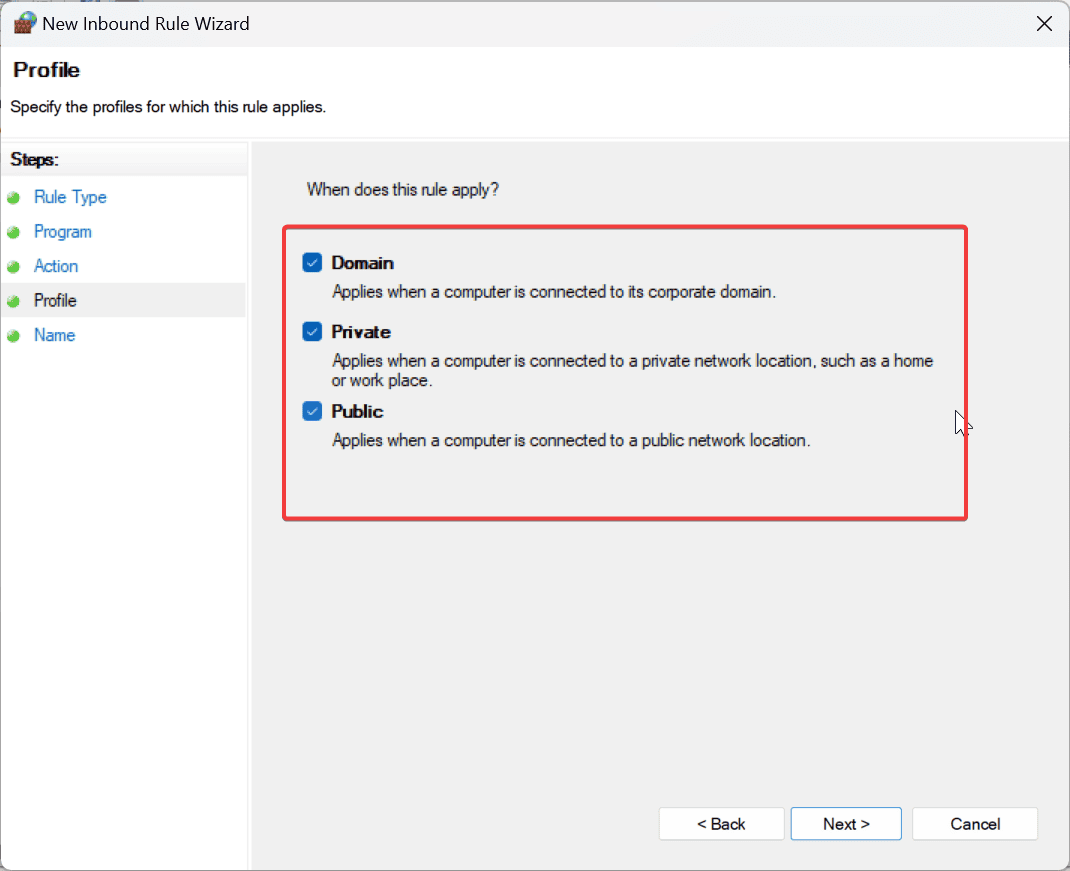This screenshot has height=871, width=1070.
Task: Click the green bullet beside Name
Action: [14, 336]
